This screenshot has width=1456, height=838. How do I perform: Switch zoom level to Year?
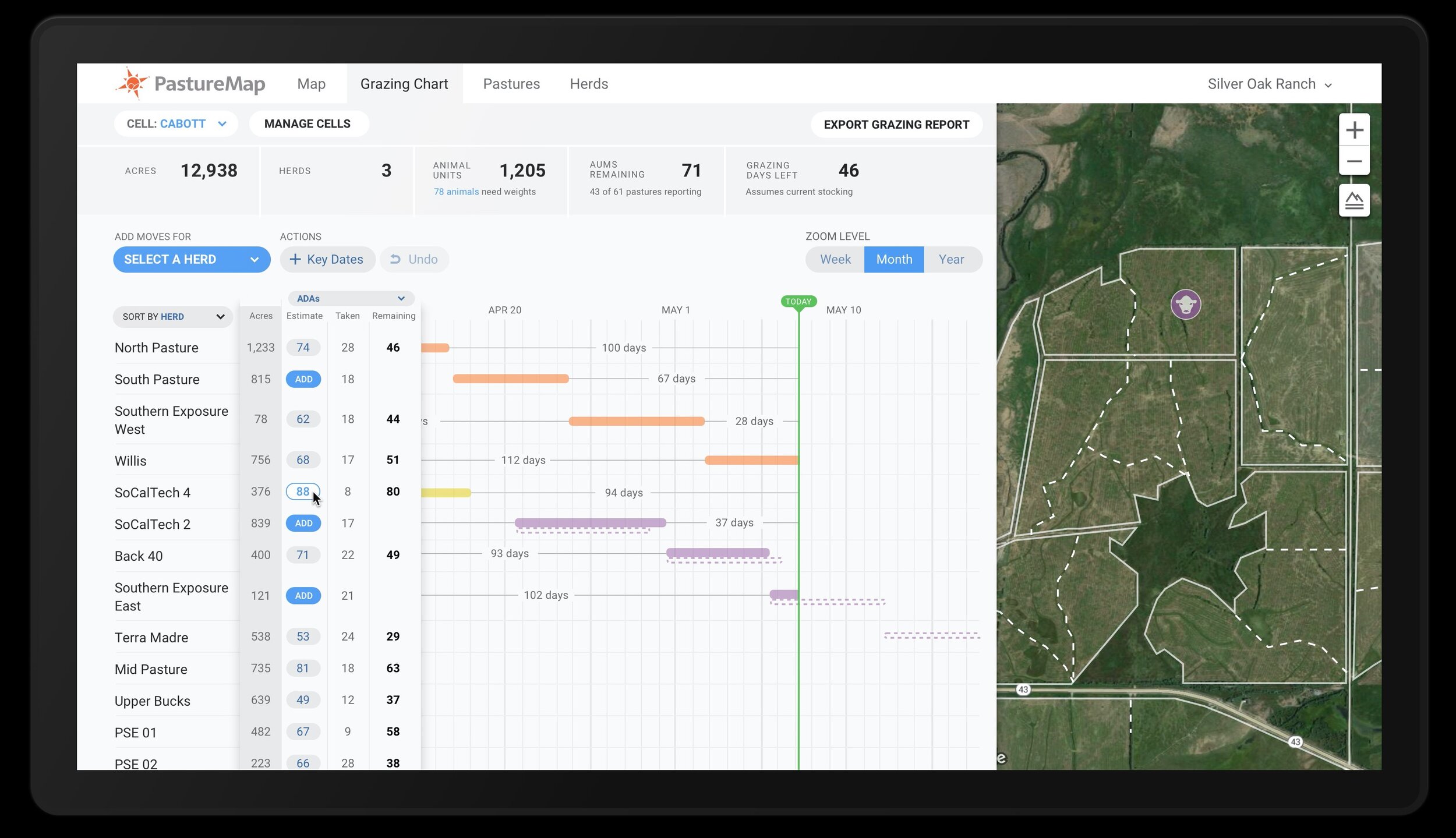(952, 259)
